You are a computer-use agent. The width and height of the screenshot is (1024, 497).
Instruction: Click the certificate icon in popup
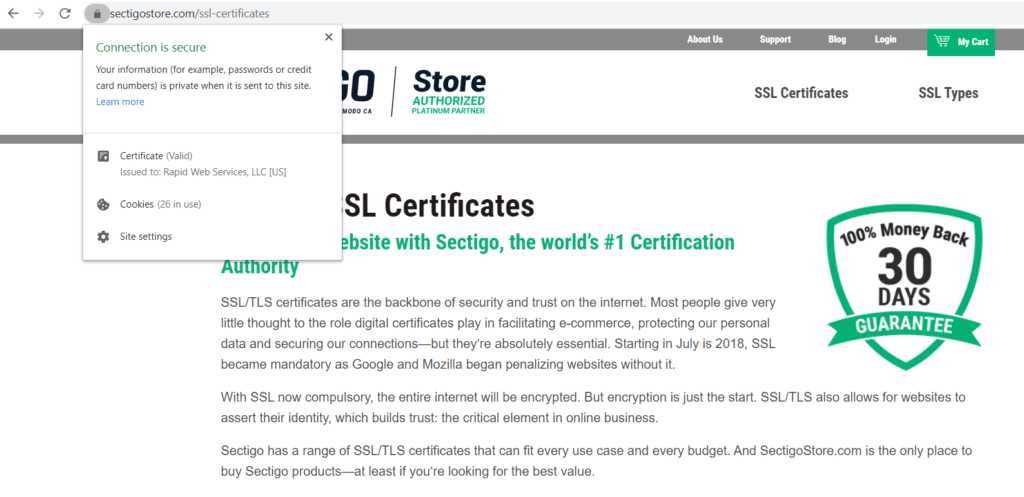103,156
